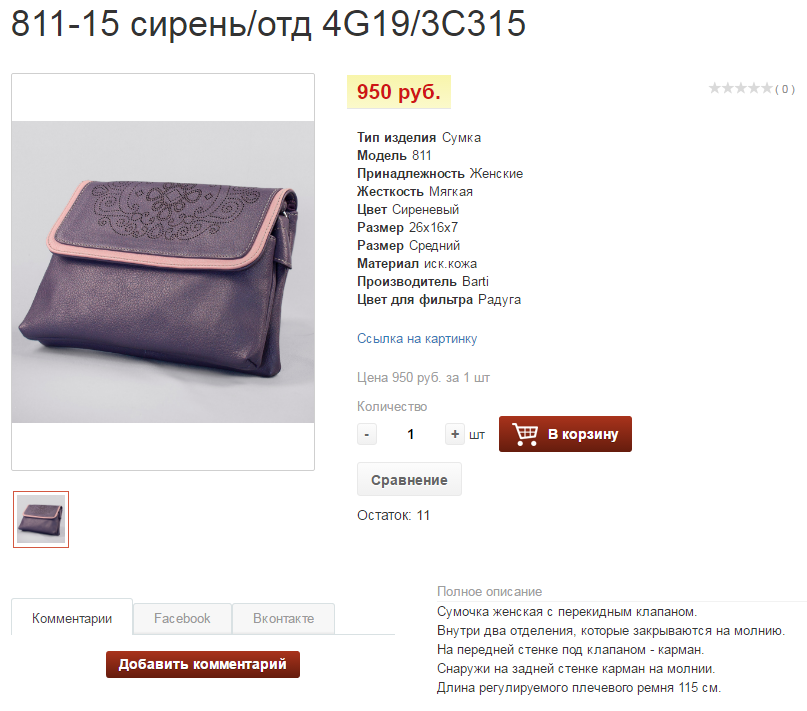Click the third rating star

[741, 89]
